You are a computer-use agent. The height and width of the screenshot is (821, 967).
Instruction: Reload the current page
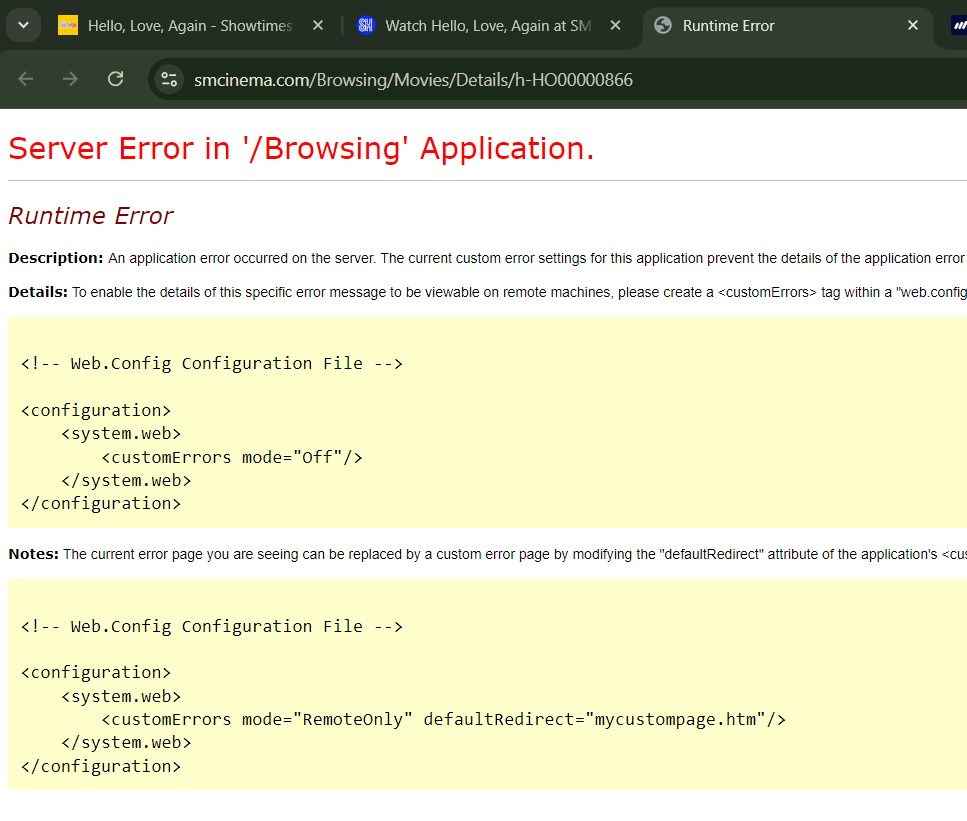[x=115, y=79]
